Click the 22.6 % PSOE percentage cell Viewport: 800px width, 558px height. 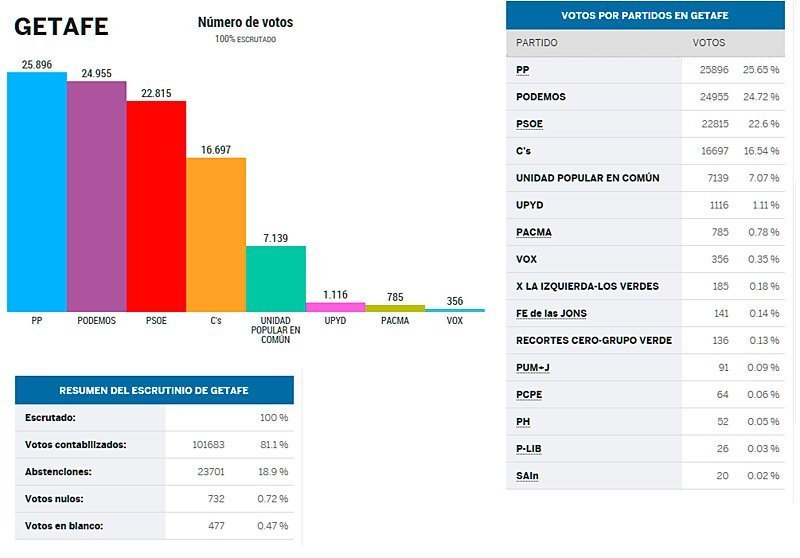pyautogui.click(x=764, y=124)
